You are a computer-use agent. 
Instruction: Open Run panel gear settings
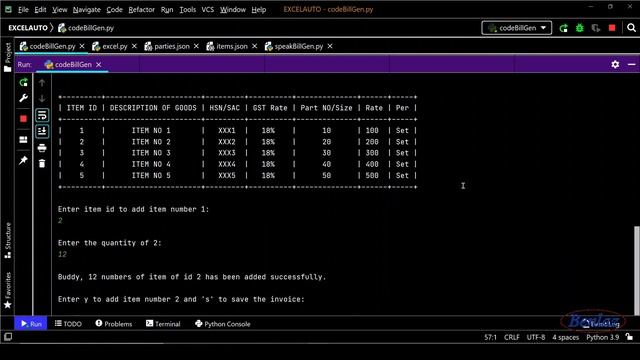615,64
